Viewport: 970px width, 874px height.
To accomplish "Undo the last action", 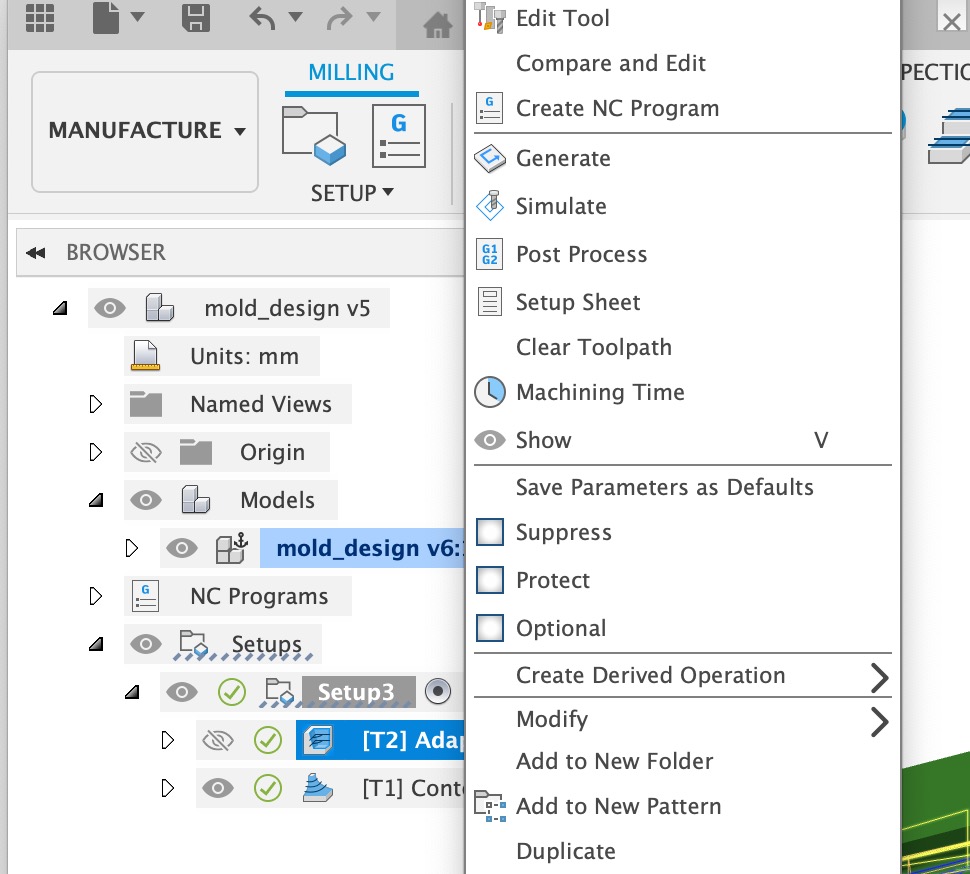I will 262,17.
